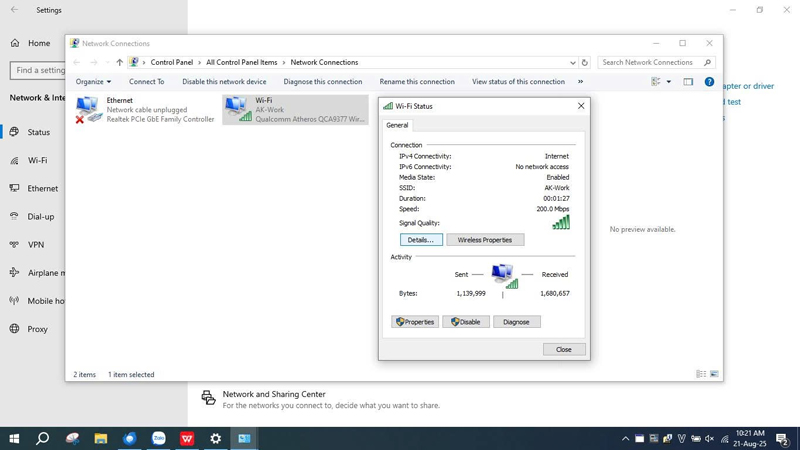Open Control Panel in the breadcrumb path

[172, 62]
